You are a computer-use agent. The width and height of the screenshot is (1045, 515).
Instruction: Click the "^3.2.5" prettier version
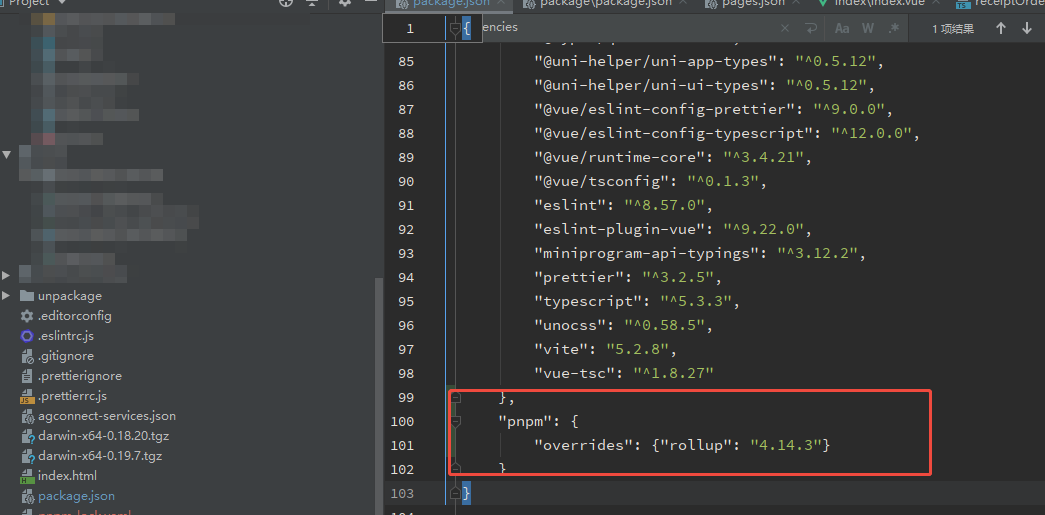[678, 278]
